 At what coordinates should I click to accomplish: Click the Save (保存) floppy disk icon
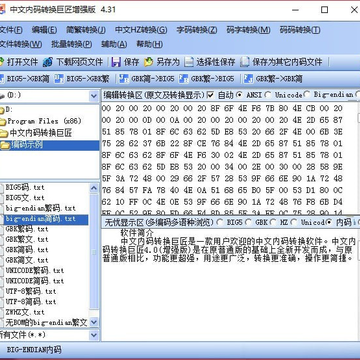tap(116, 62)
